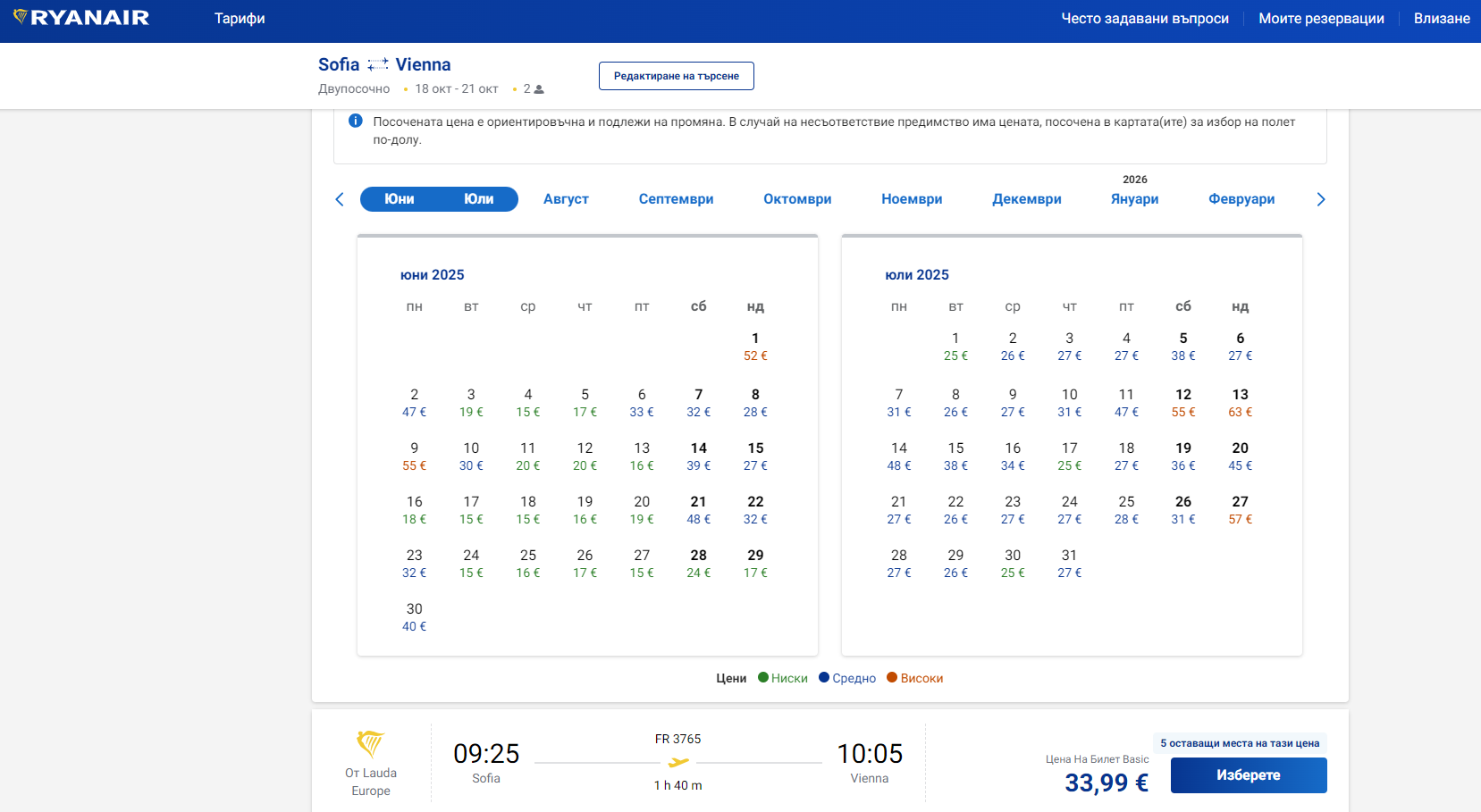Click the passenger count person icon

539,89
